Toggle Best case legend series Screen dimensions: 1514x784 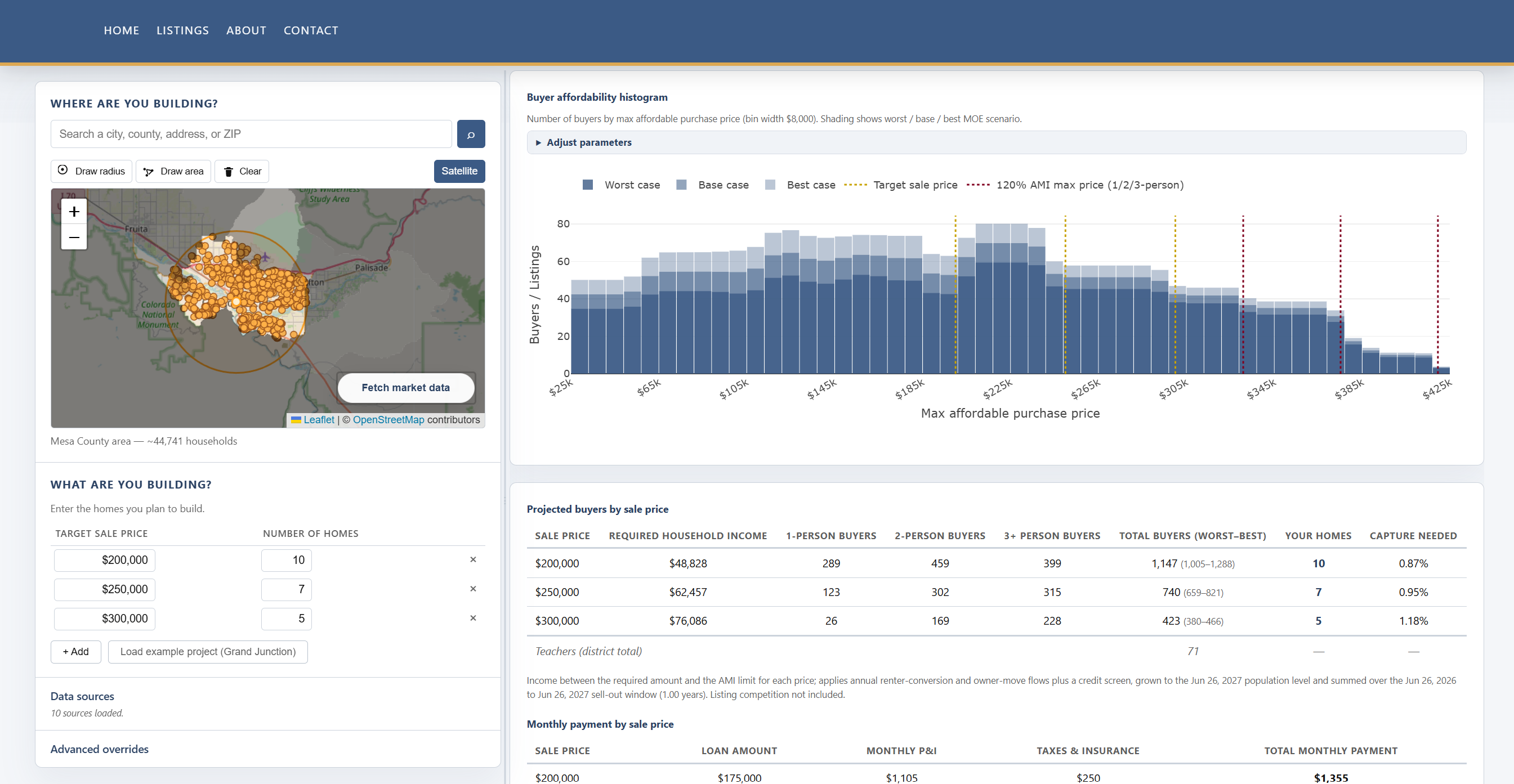click(800, 185)
